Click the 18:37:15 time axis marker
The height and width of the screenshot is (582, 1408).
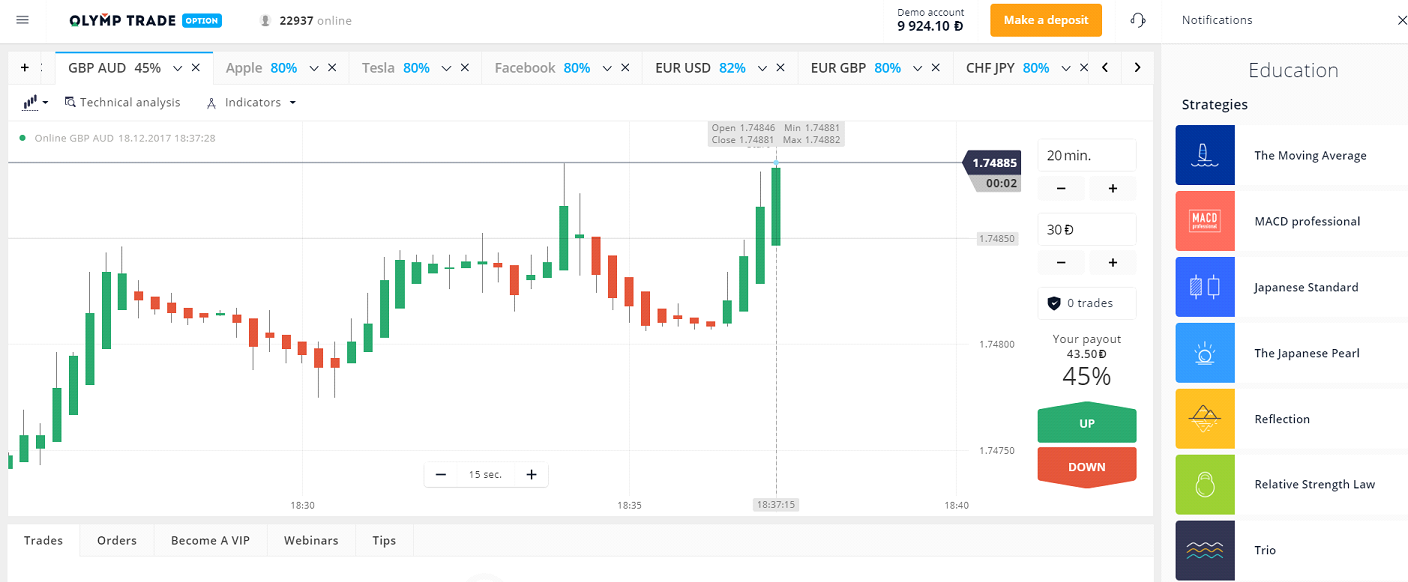click(x=776, y=505)
